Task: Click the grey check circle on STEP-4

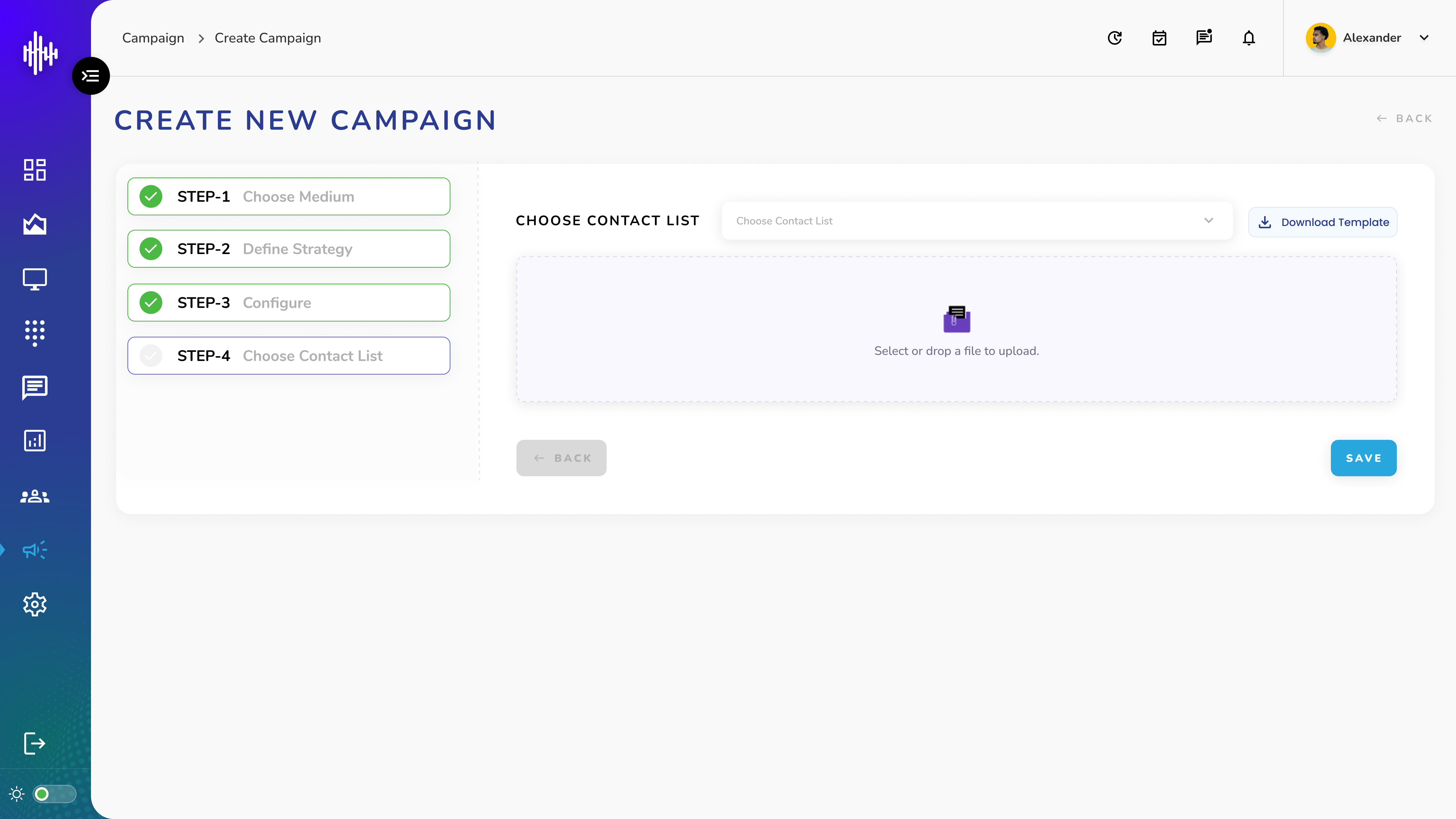Action: [x=151, y=355]
